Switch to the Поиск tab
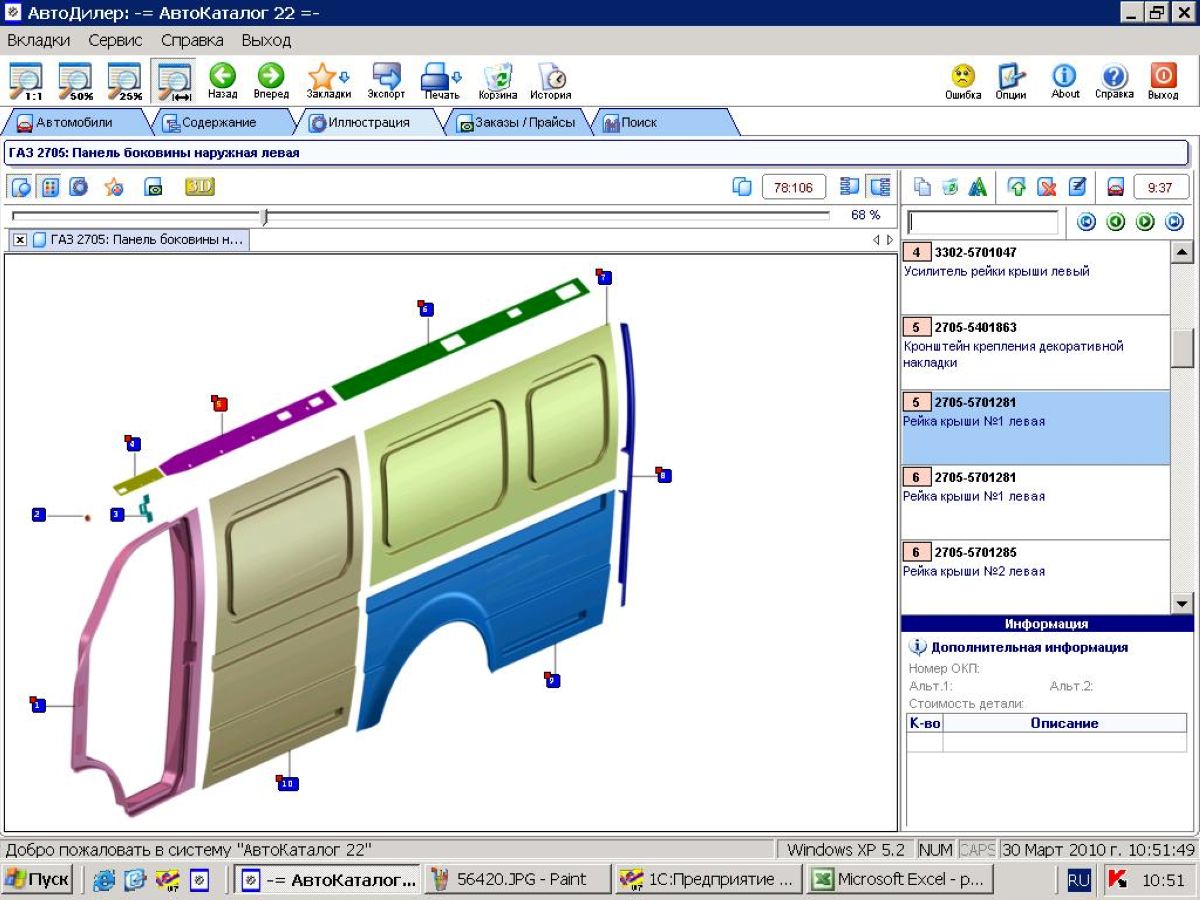 [x=660, y=122]
